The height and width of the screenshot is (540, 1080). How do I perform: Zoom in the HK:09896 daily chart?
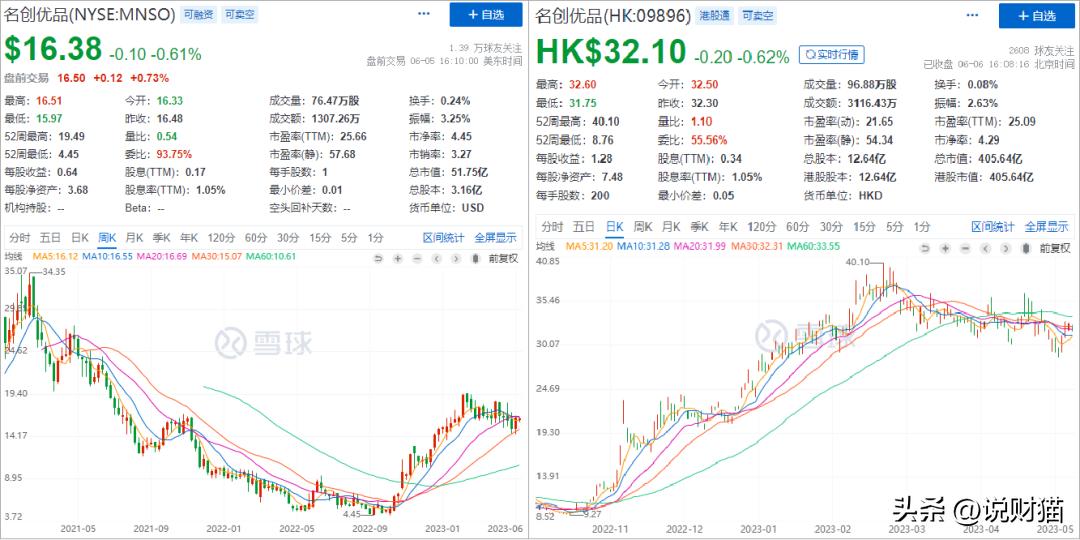946,248
